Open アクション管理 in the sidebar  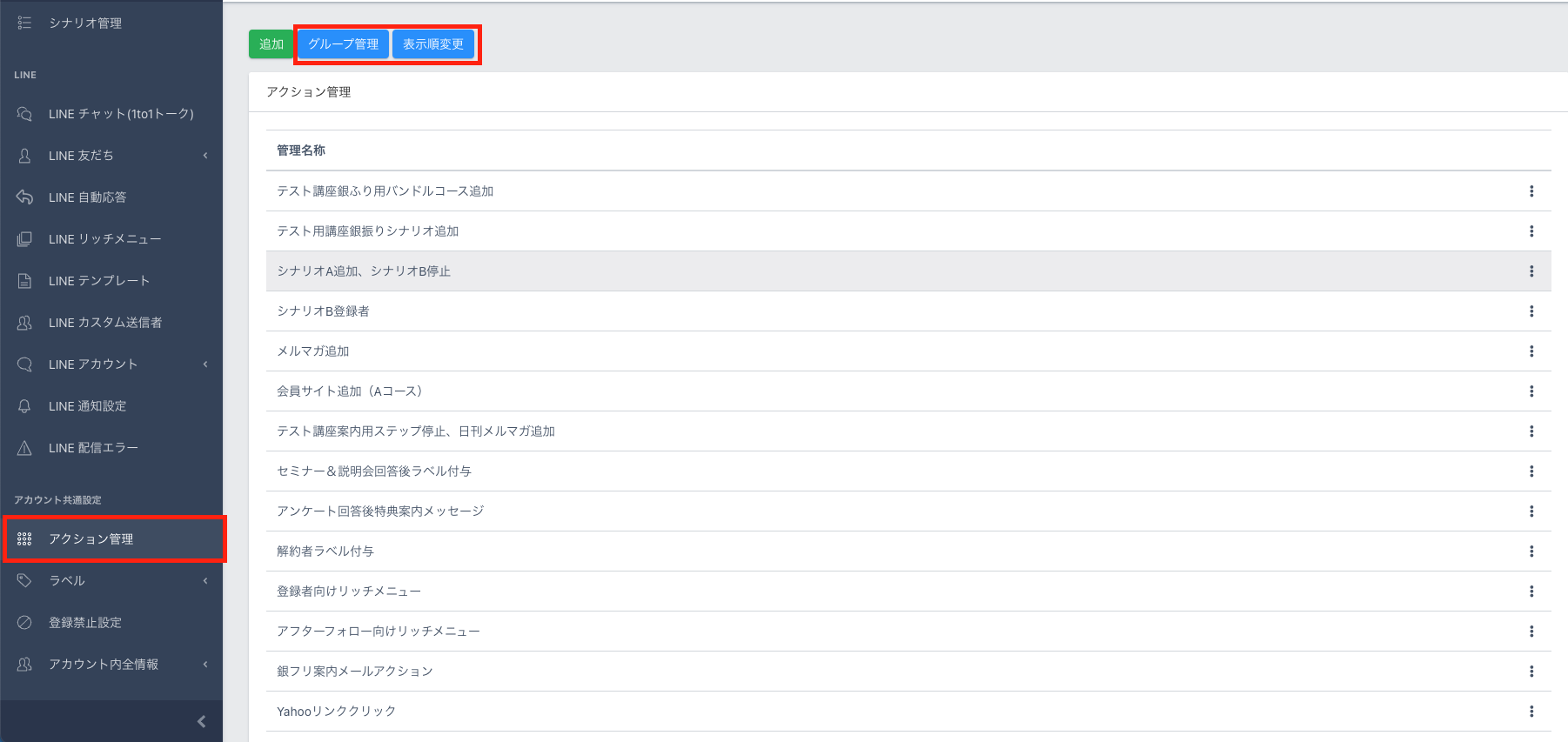pyautogui.click(x=91, y=539)
